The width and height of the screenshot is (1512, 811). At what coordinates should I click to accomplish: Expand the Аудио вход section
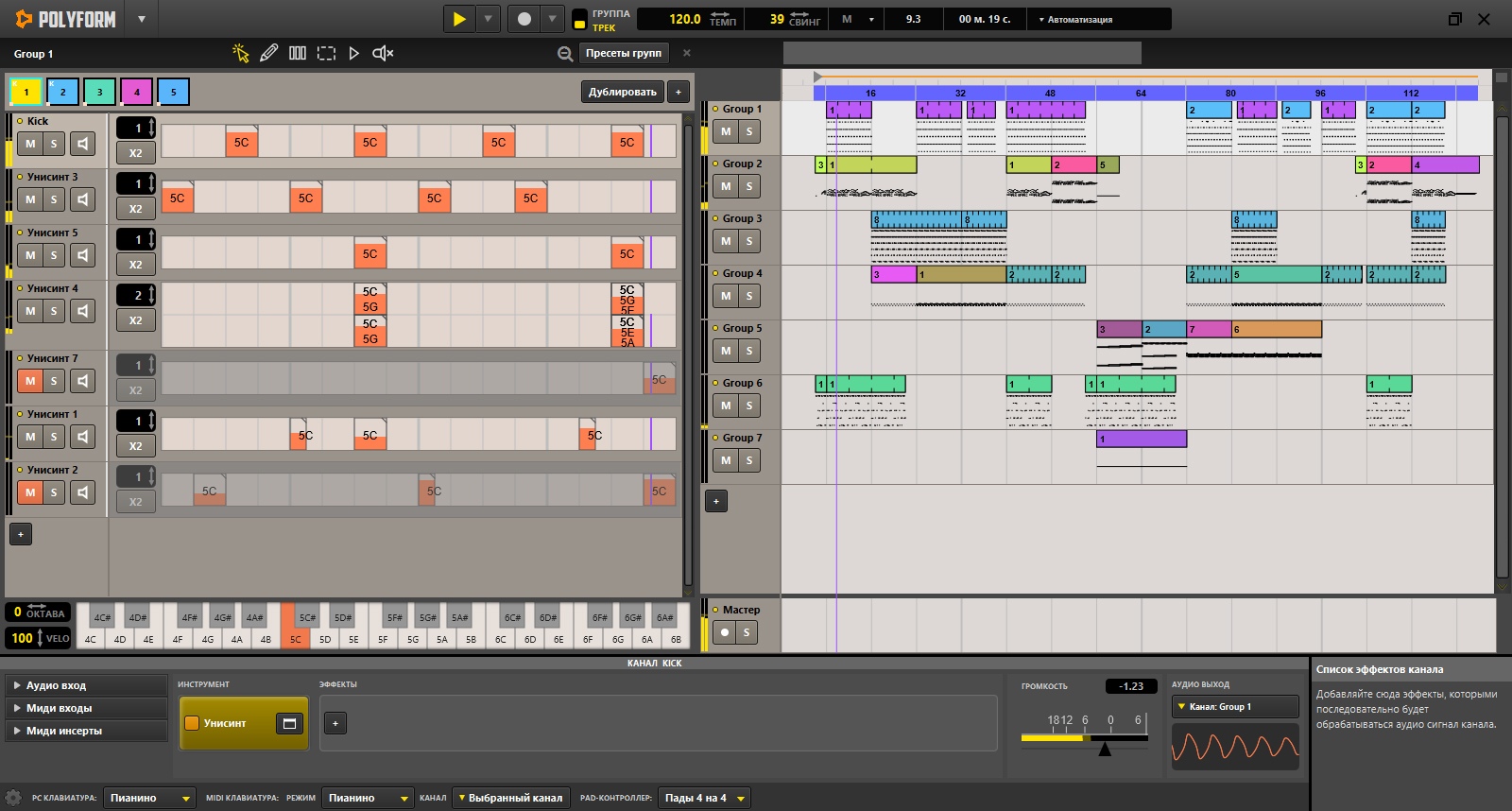[86, 685]
